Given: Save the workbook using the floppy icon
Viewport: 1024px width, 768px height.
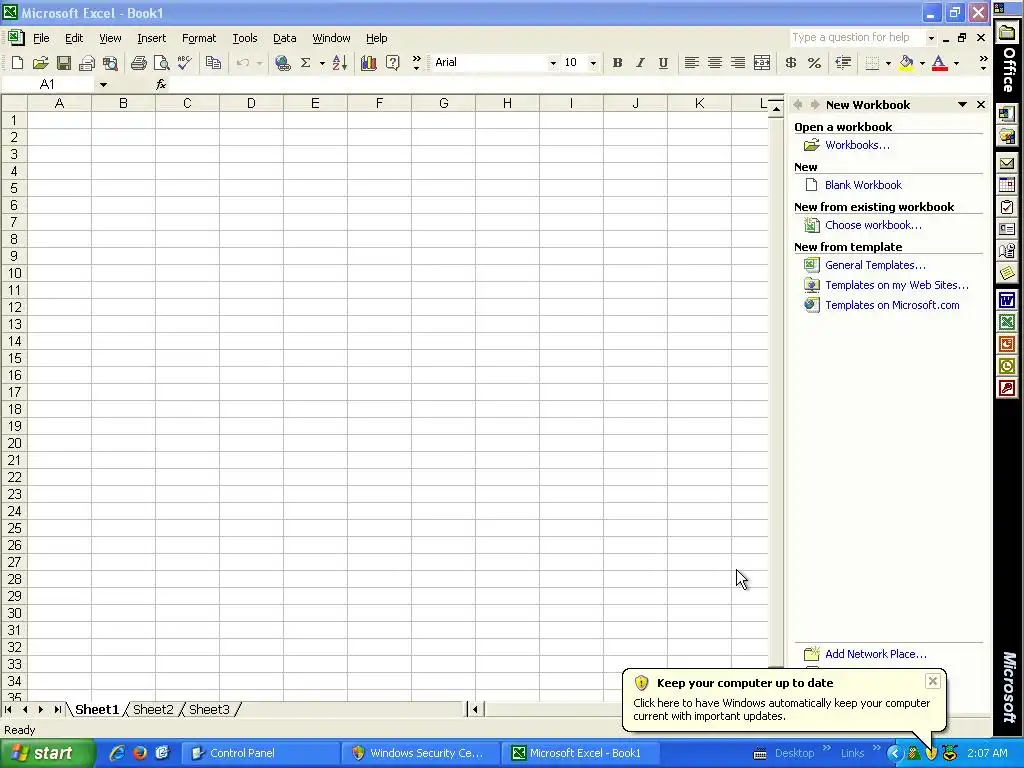Looking at the screenshot, I should pyautogui.click(x=63, y=63).
